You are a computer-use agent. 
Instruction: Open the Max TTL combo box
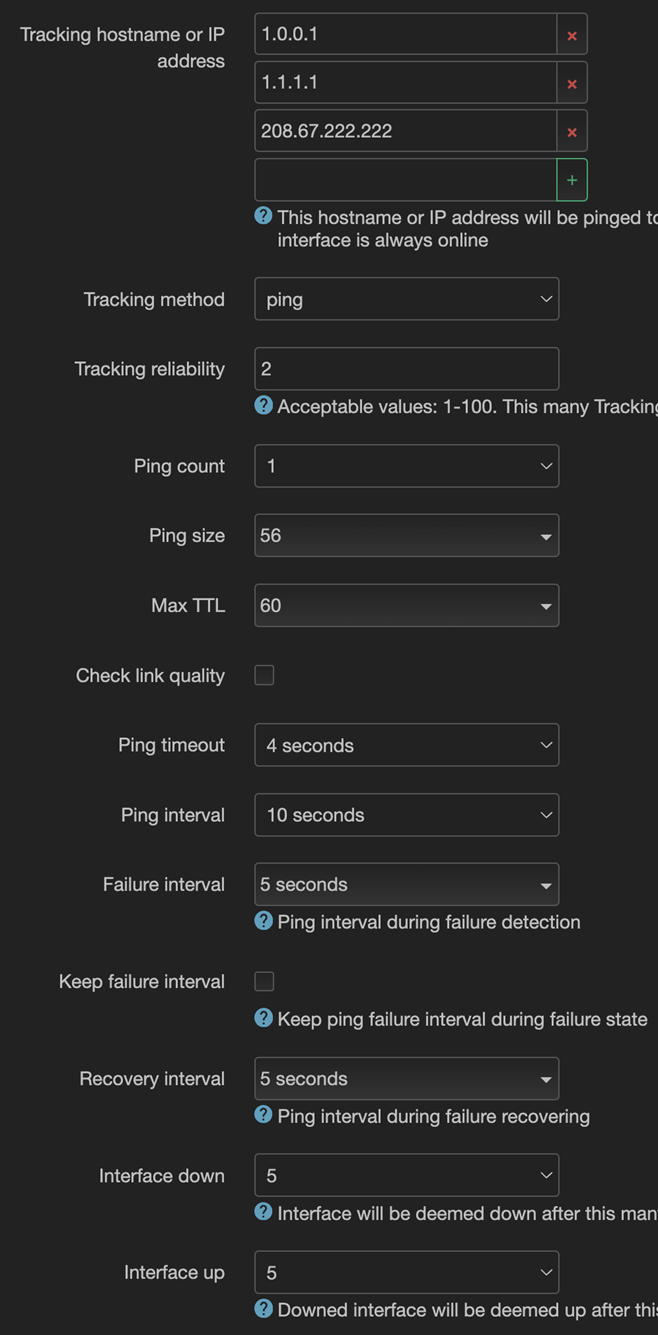point(406,605)
